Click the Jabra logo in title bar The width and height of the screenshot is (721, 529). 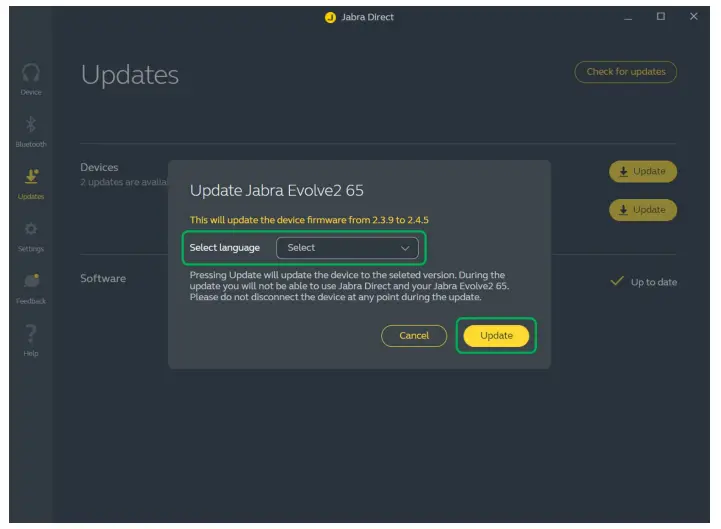330,17
